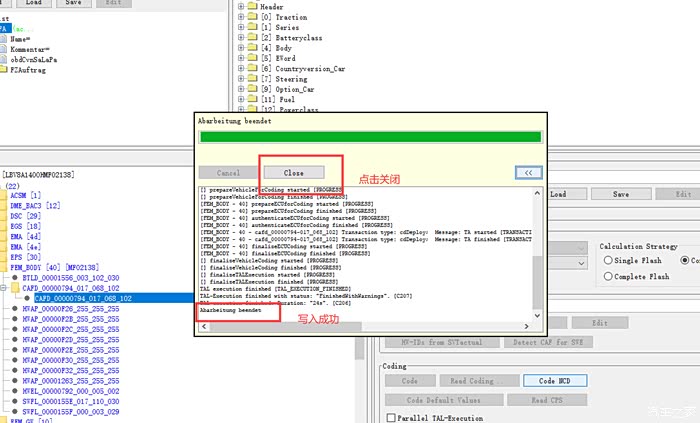Image resolution: width=700 pixels, height=423 pixels.
Task: Select the Complete Flash radio button
Action: [x=608, y=276]
